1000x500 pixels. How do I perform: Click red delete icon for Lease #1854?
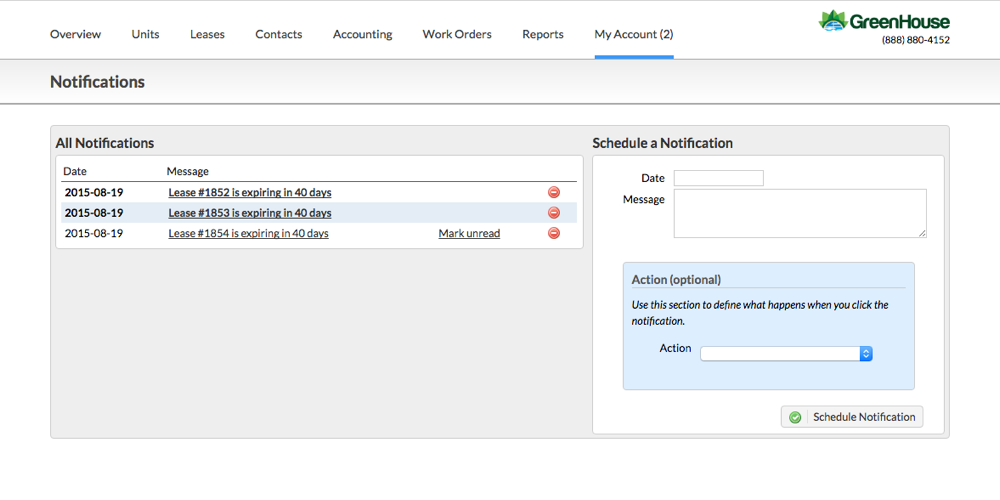tap(553, 233)
